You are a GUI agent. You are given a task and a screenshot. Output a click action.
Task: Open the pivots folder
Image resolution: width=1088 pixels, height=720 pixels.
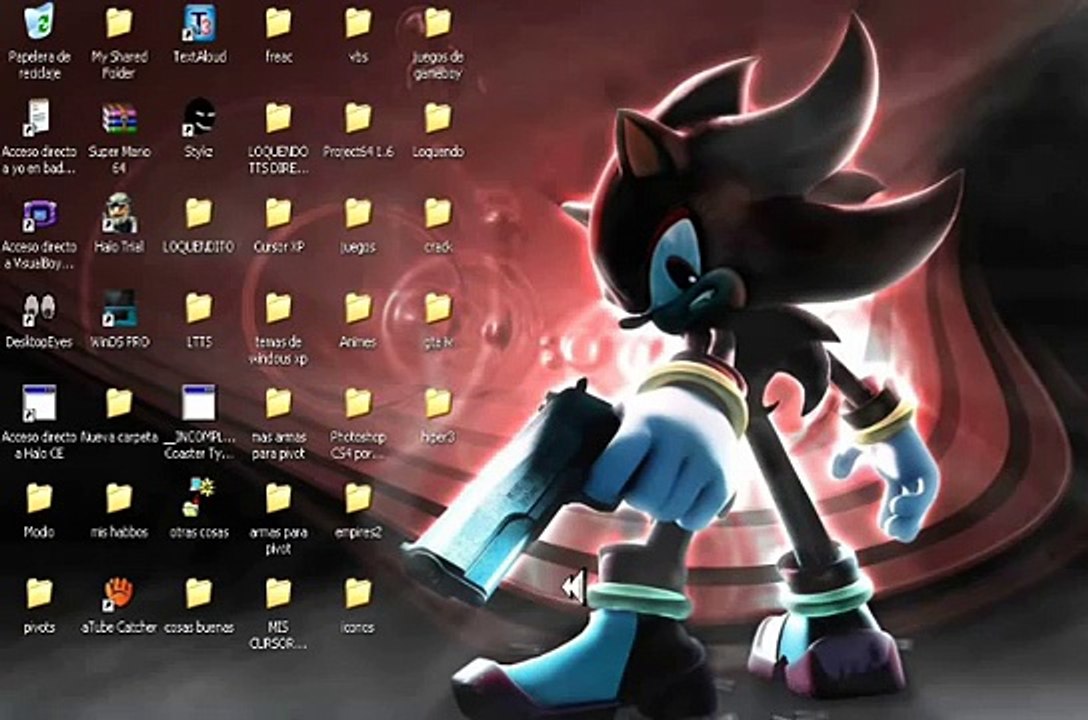point(39,592)
